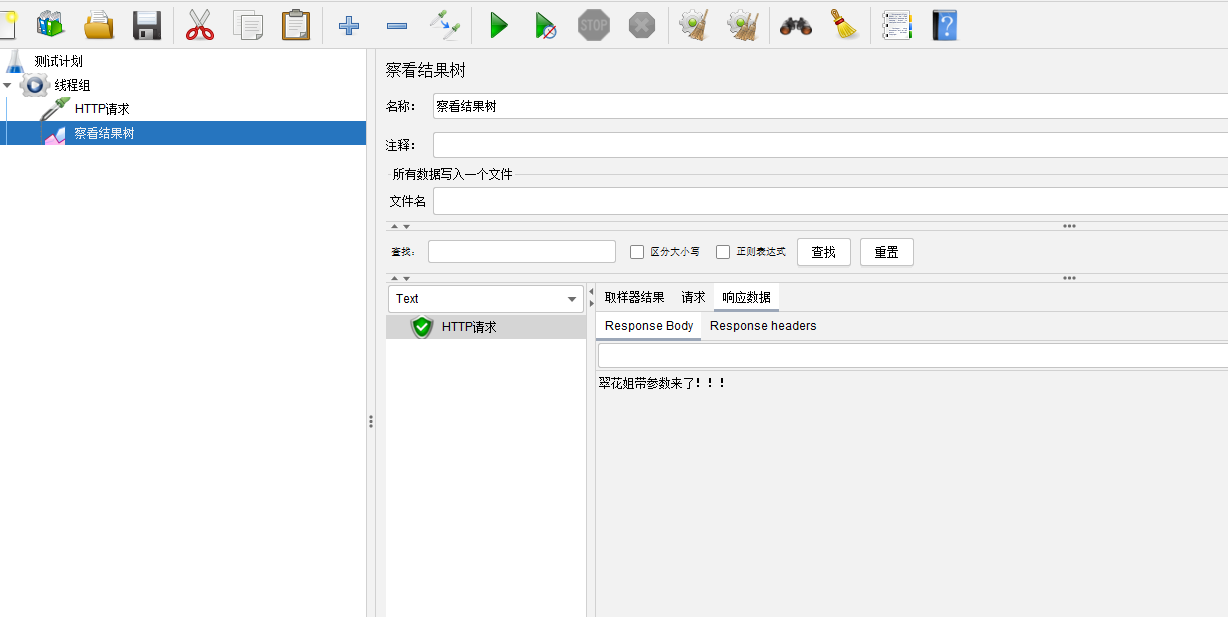Click response text 翠花姐带参数来了！！！
The width and height of the screenshot is (1228, 617).
(662, 383)
